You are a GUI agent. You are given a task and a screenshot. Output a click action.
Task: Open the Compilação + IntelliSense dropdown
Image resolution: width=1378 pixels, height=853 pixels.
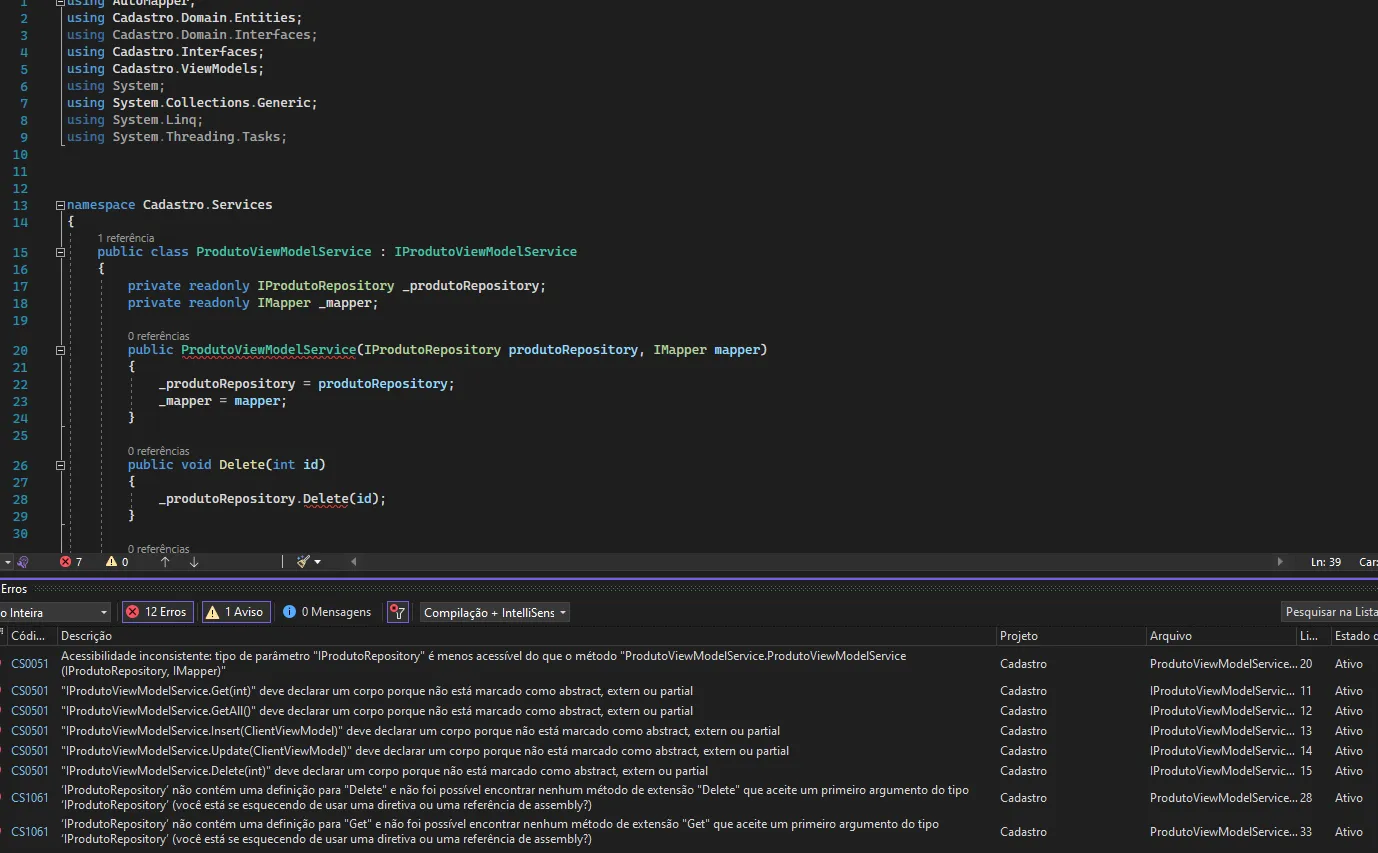[x=494, y=612]
